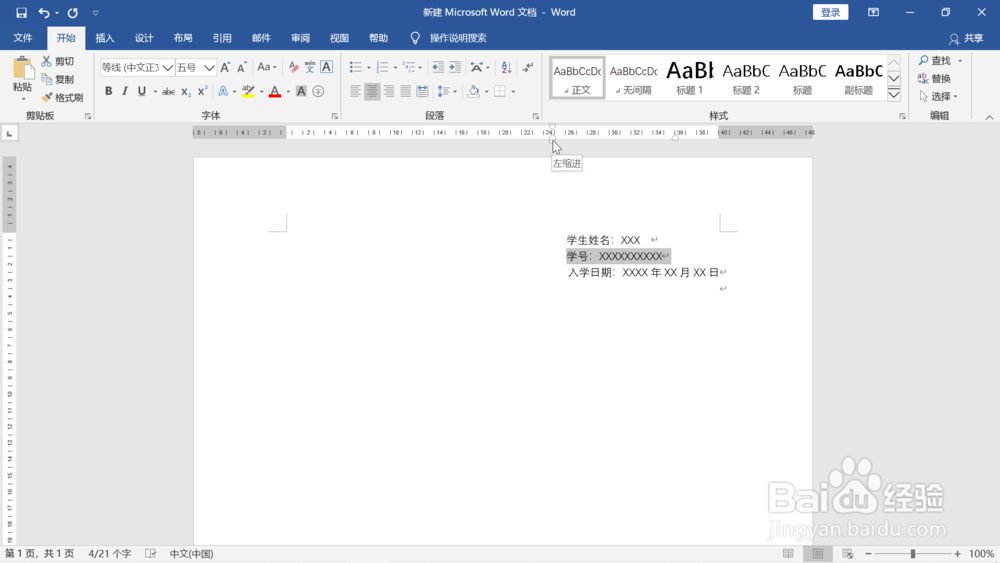Expand the styles gallery with the more arrow
Image resolution: width=1000 pixels, height=563 pixels.
tap(894, 94)
